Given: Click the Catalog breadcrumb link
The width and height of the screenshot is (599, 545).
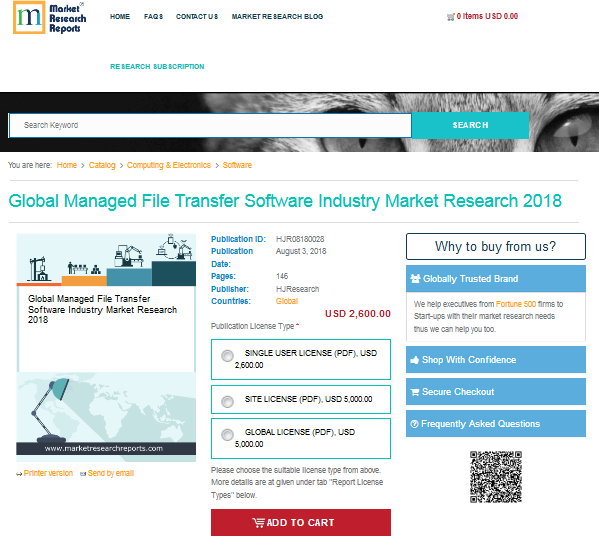Looking at the screenshot, I should click(x=102, y=165).
